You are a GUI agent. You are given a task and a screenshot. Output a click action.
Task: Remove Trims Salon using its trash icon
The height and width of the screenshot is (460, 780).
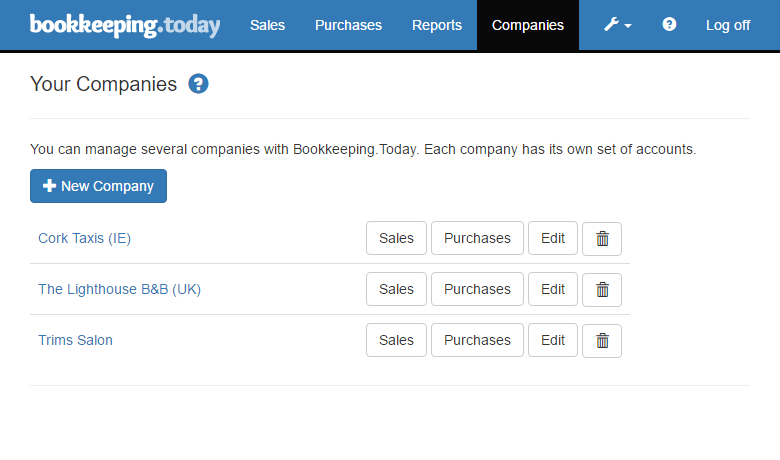[602, 341]
